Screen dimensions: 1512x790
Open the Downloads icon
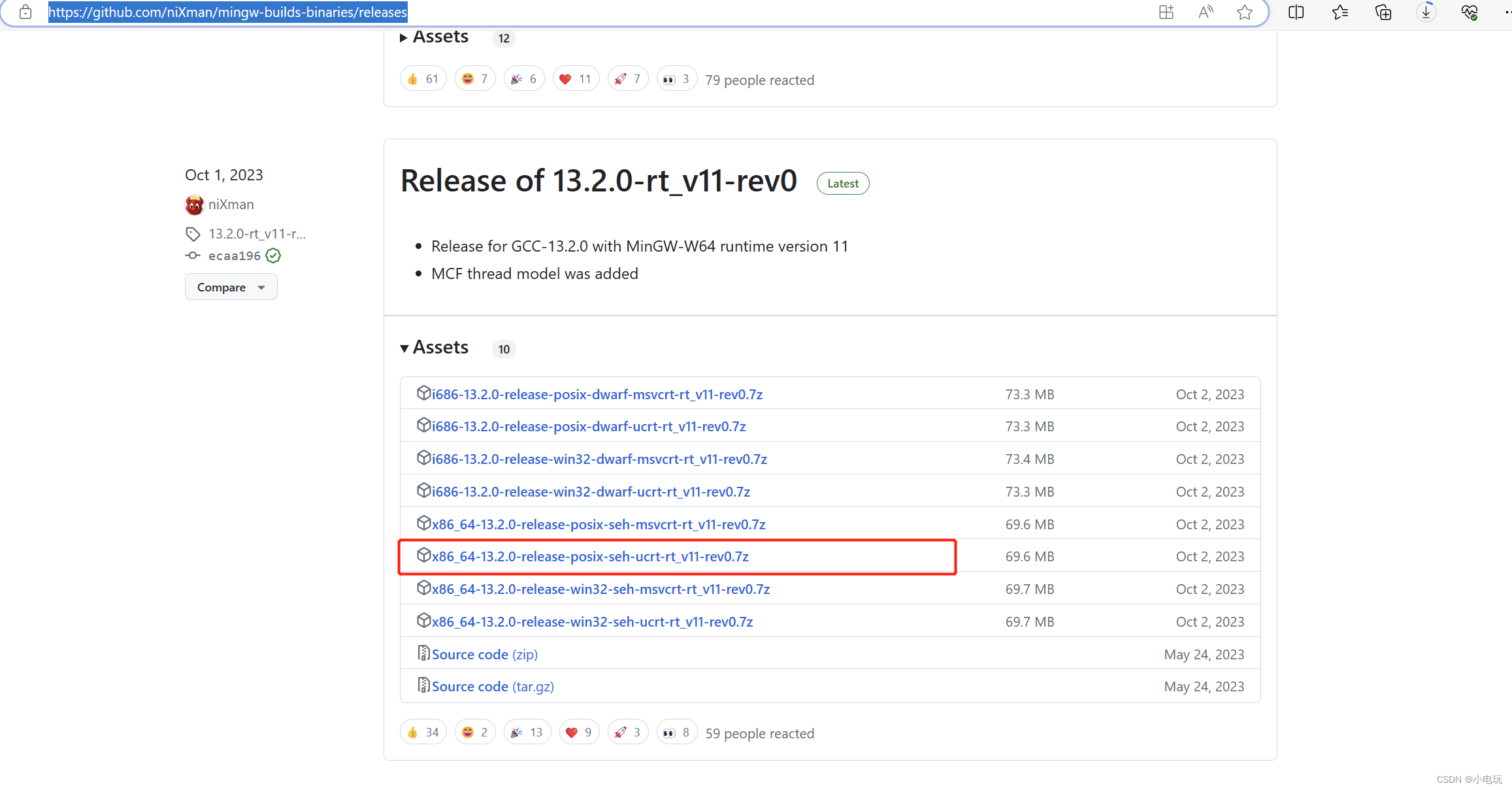(x=1426, y=12)
